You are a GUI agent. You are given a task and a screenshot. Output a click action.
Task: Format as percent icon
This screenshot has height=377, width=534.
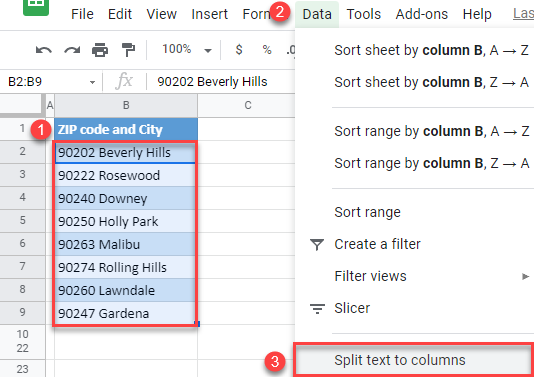(x=267, y=50)
